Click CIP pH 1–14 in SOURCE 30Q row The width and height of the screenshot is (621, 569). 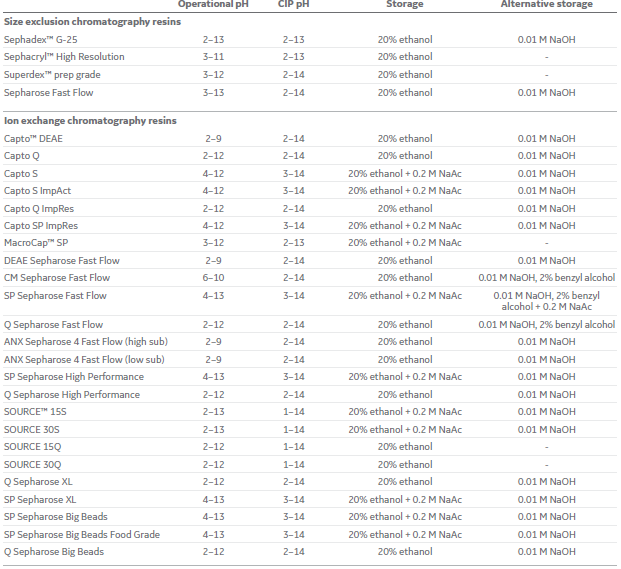[x=293, y=465]
